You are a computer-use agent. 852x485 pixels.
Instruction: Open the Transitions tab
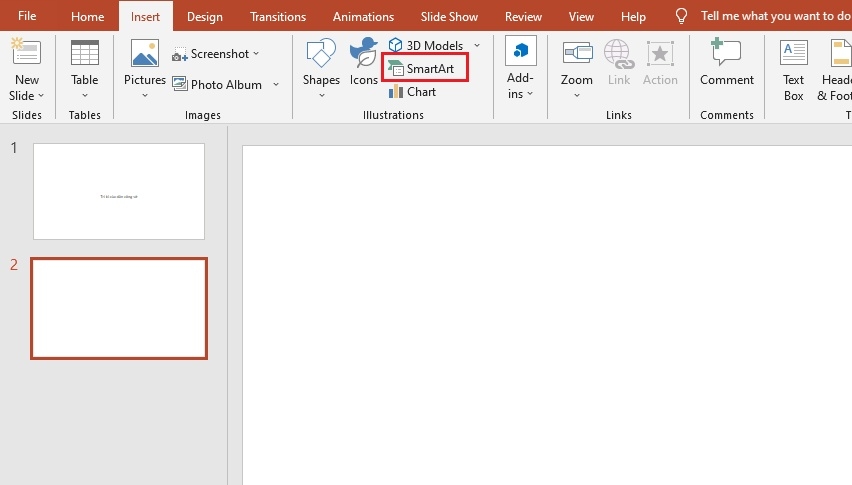pos(278,16)
